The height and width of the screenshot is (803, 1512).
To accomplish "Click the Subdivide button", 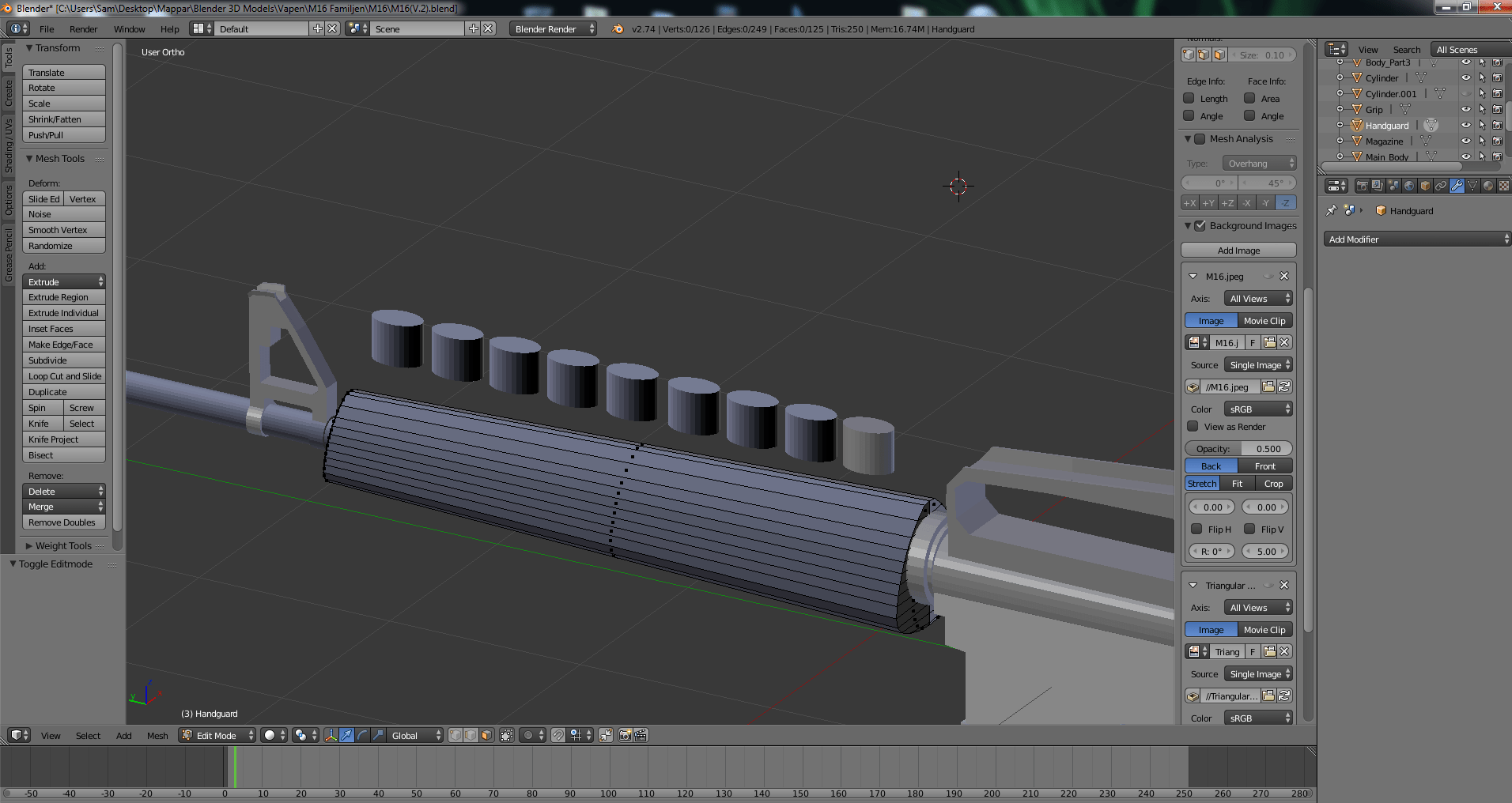I will (64, 360).
